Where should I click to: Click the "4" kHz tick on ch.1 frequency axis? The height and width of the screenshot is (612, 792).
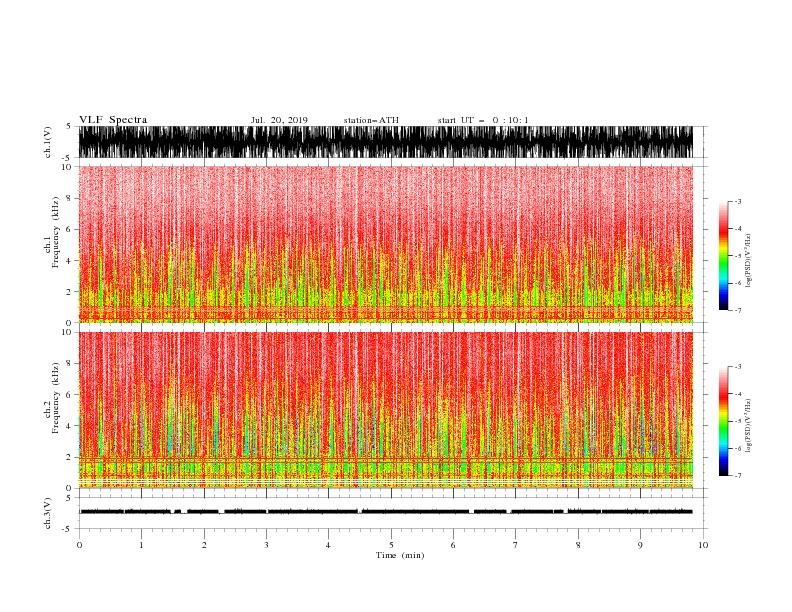click(x=71, y=261)
